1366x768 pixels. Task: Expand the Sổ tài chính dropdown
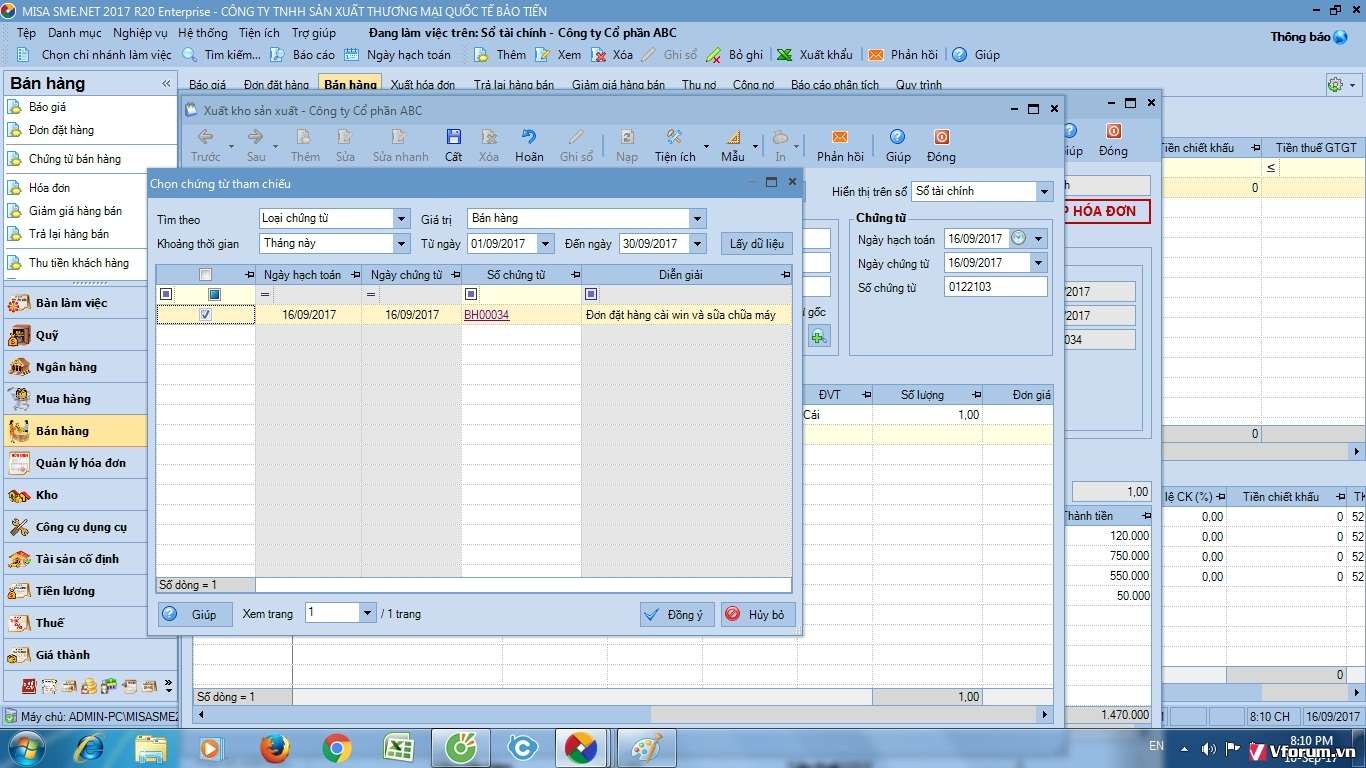coord(1044,192)
